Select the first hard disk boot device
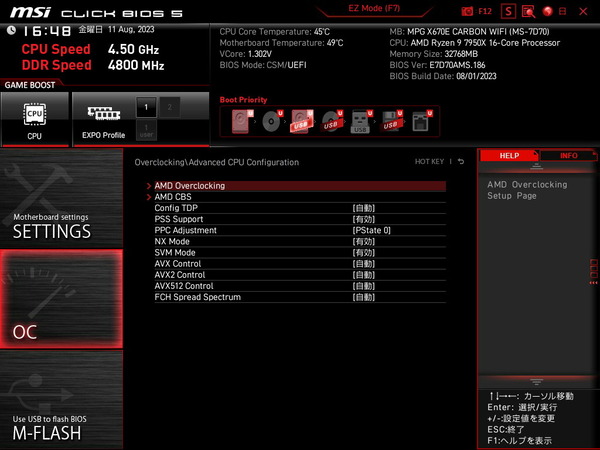Screen dimensions: 600x450 pos(242,121)
